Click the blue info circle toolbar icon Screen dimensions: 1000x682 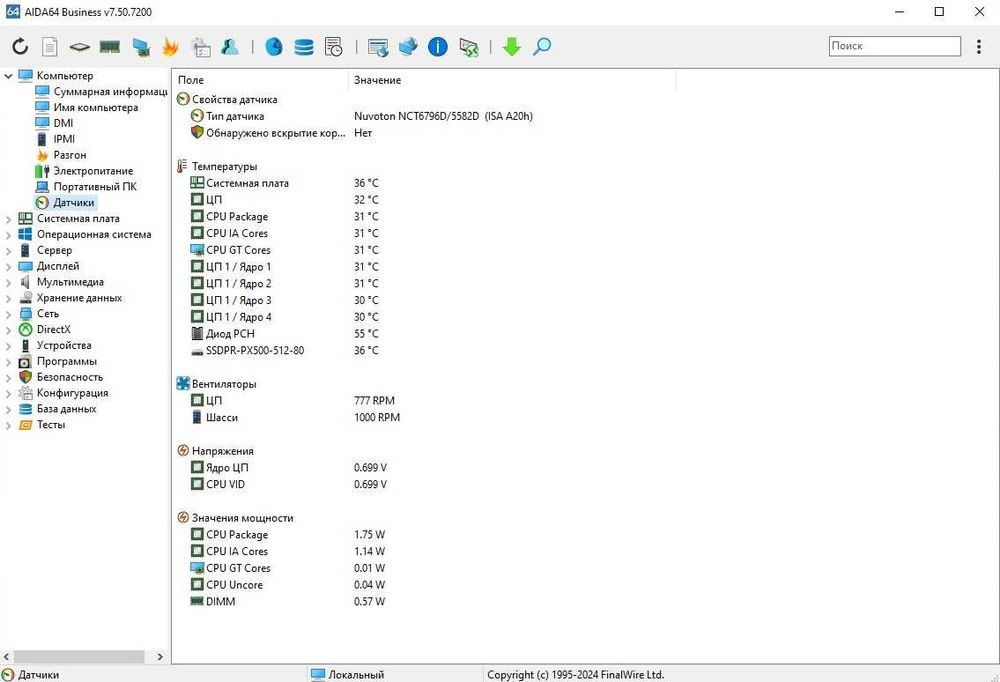click(438, 47)
